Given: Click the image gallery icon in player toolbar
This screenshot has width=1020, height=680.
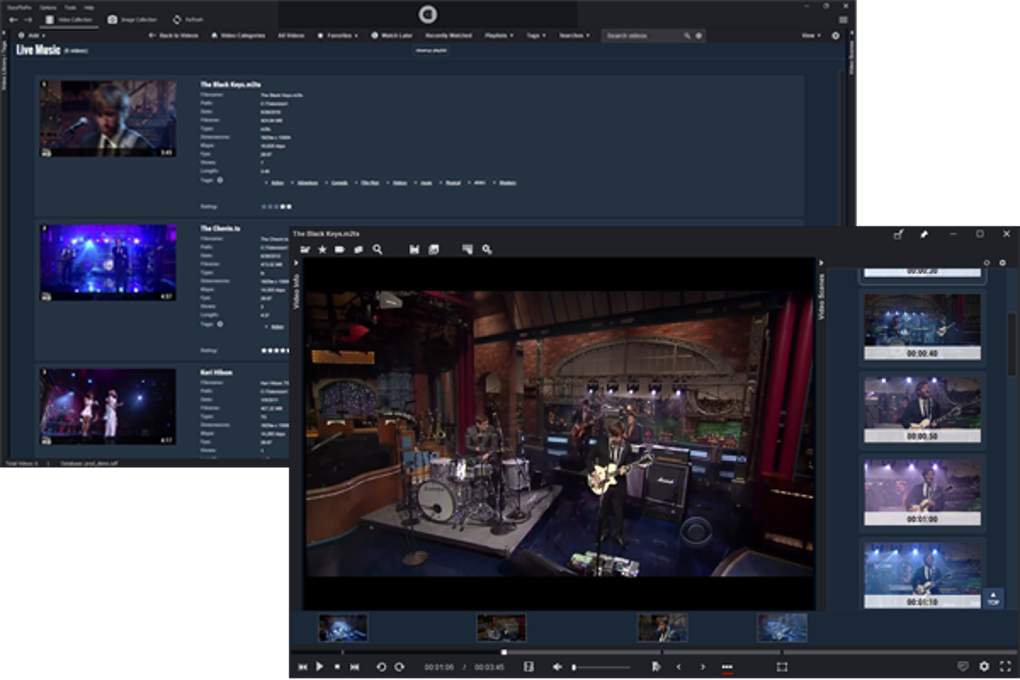Looking at the screenshot, I should pos(433,249).
